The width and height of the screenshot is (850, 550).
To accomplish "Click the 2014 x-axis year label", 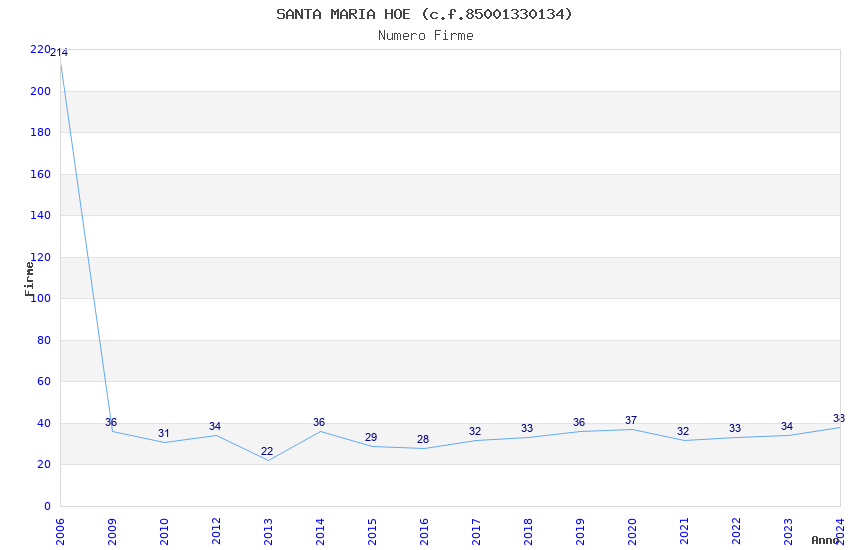I will click(x=320, y=532).
